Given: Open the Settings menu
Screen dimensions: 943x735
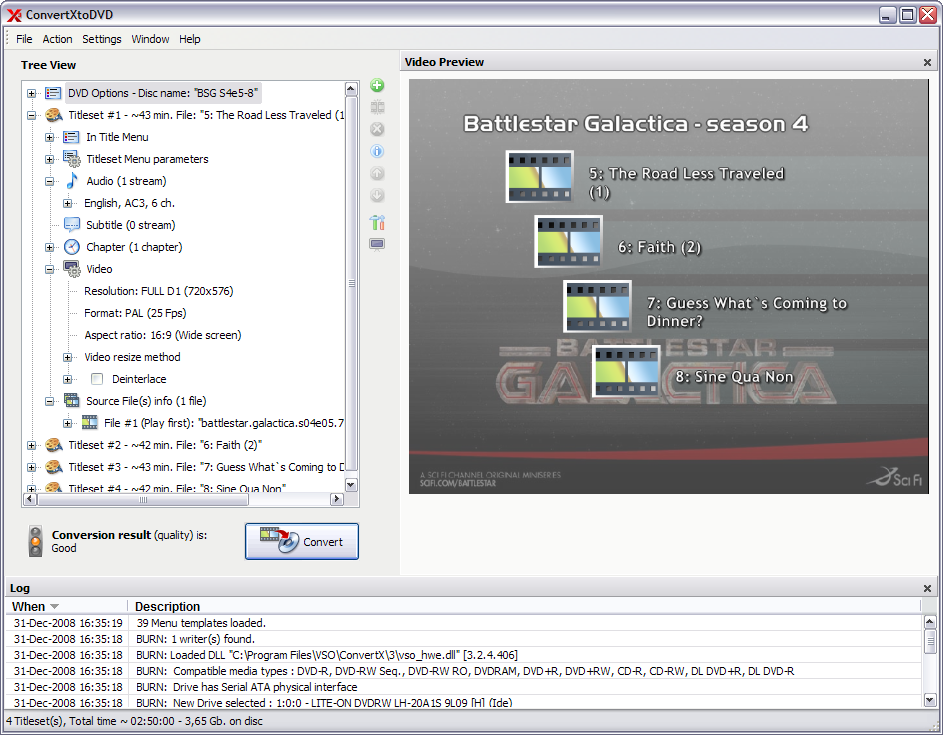Looking at the screenshot, I should [102, 39].
